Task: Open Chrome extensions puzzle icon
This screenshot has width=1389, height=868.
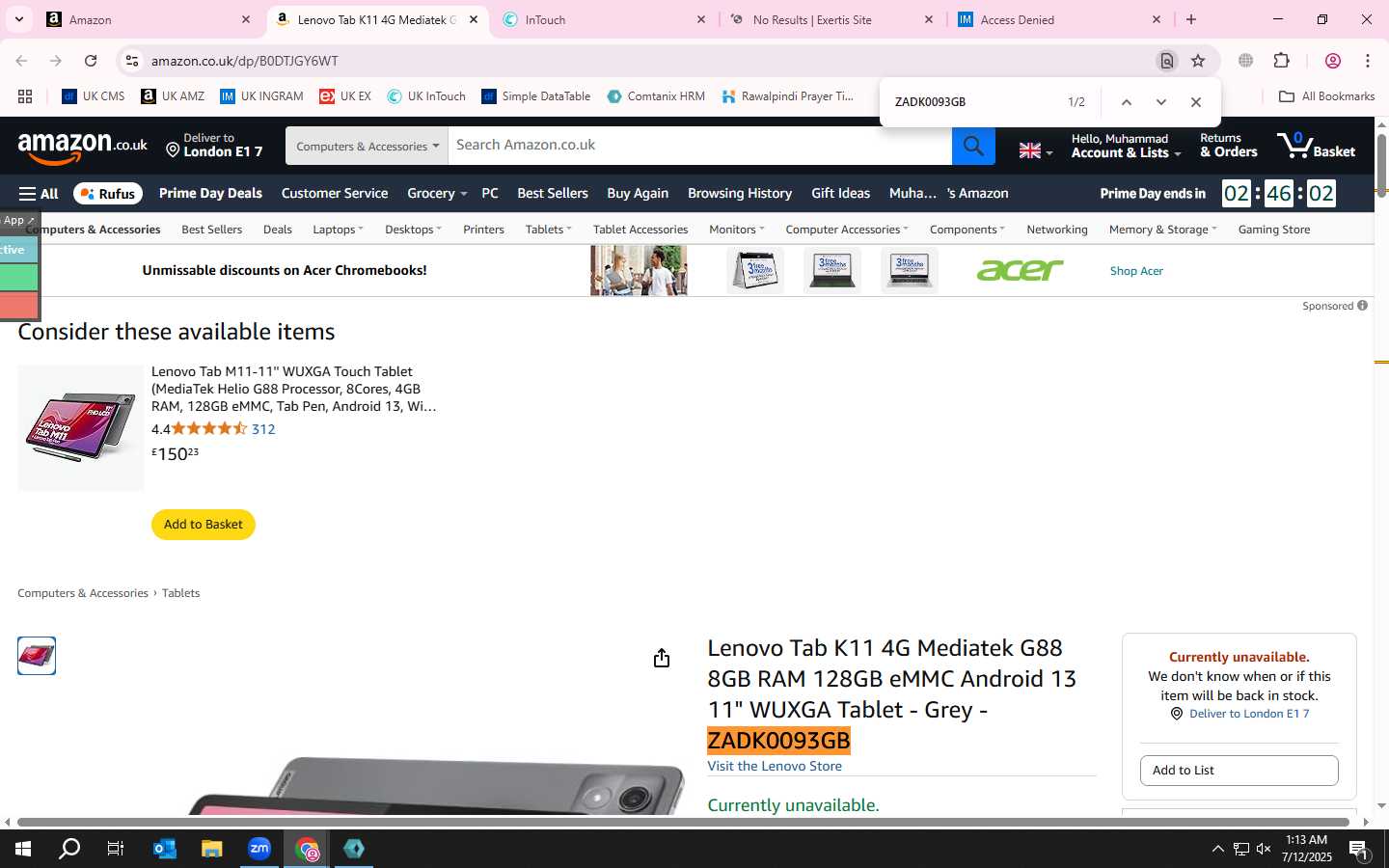Action: point(1282,61)
